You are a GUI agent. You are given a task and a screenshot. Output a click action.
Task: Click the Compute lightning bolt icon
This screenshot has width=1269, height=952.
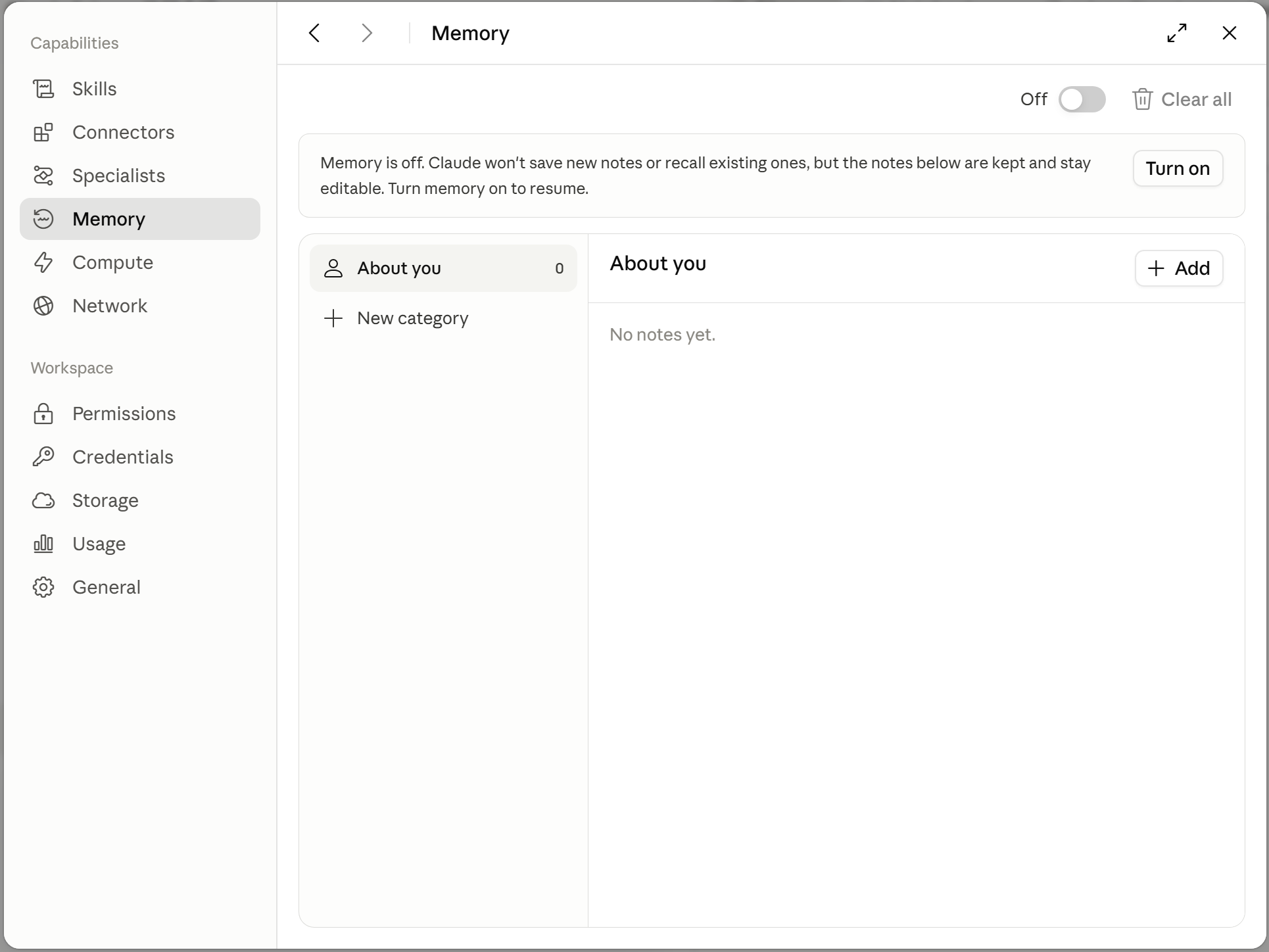pyautogui.click(x=43, y=262)
